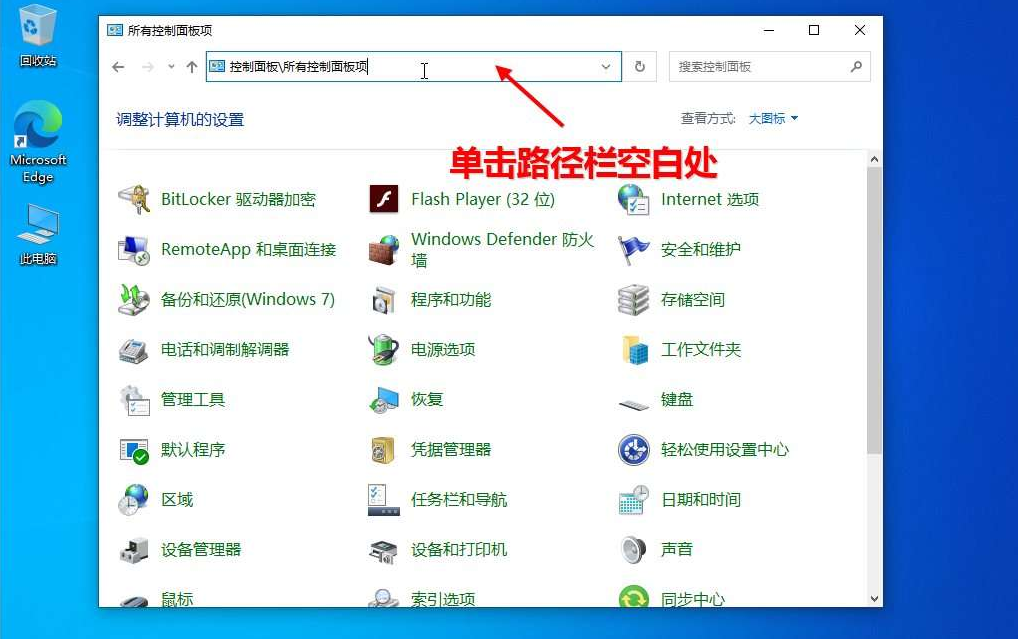Click the 默认程序 icon
1018x639 pixels.
point(134,449)
